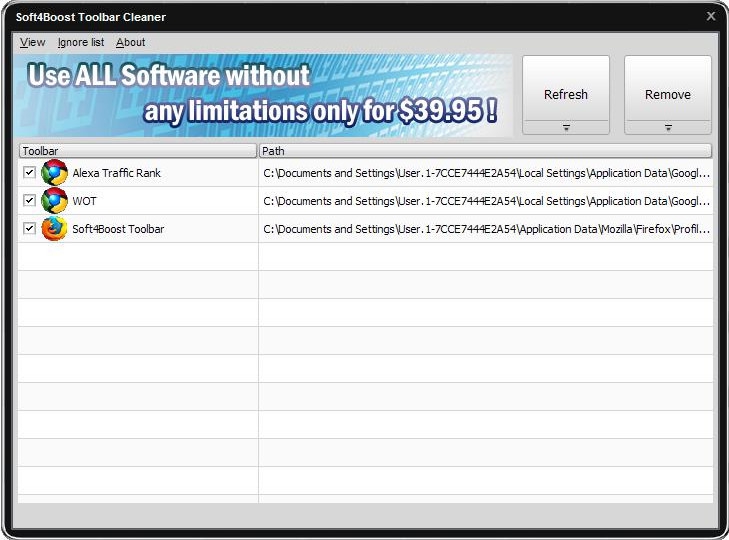Click the Mozilla Firefox profile path cell
This screenshot has width=729, height=540.
[486, 229]
